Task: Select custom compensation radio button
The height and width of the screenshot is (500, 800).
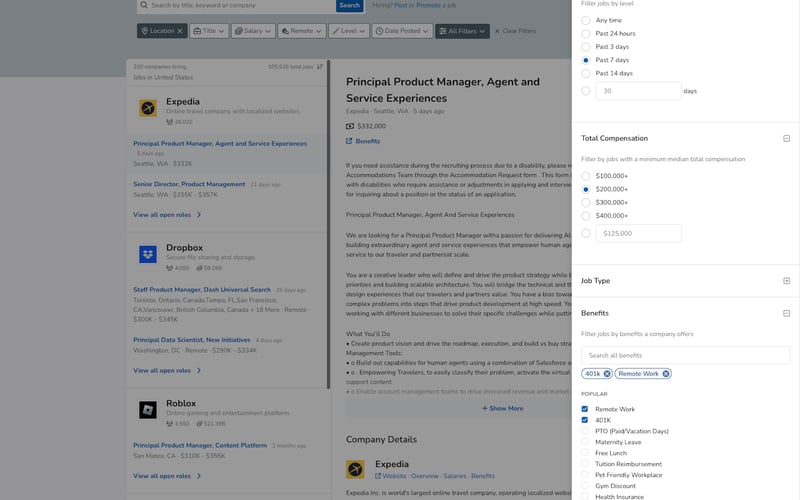Action: point(586,233)
